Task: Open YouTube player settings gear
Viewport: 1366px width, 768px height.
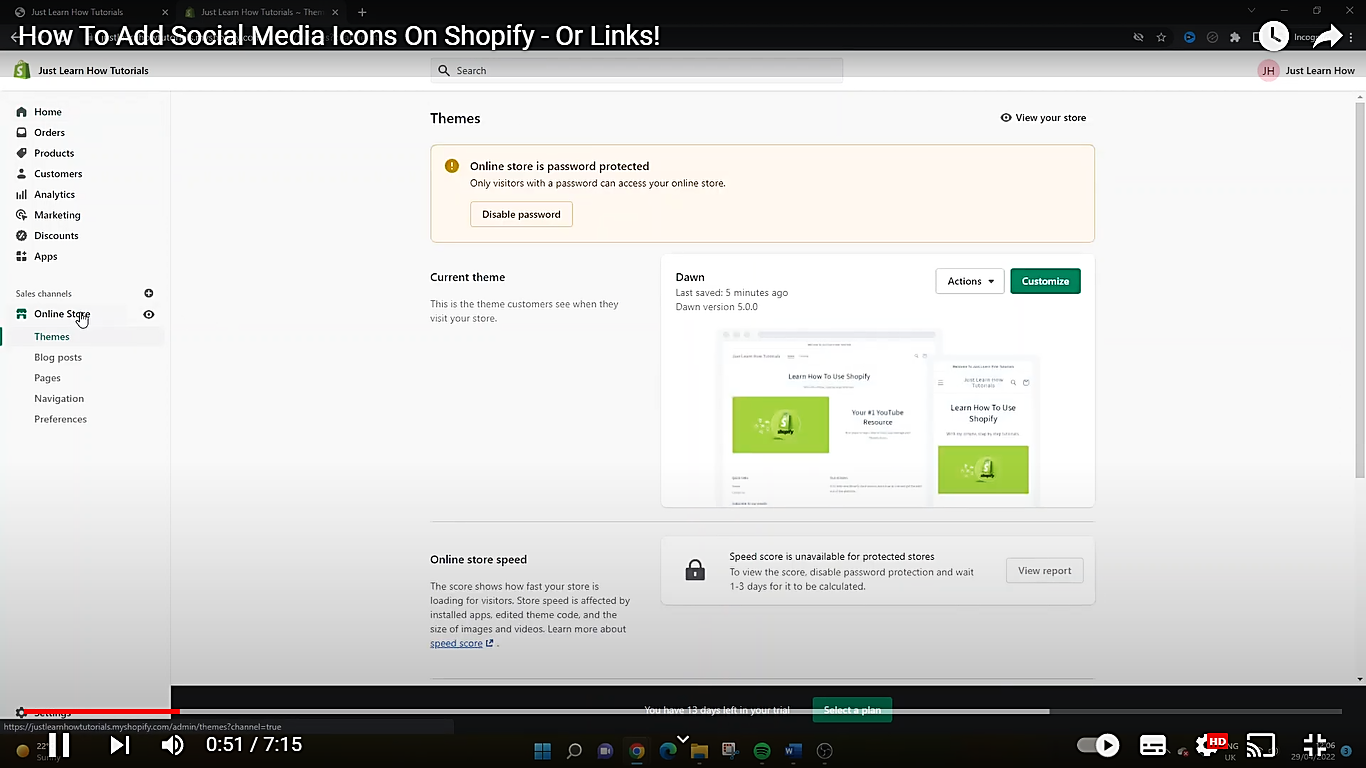Action: 1207,745
